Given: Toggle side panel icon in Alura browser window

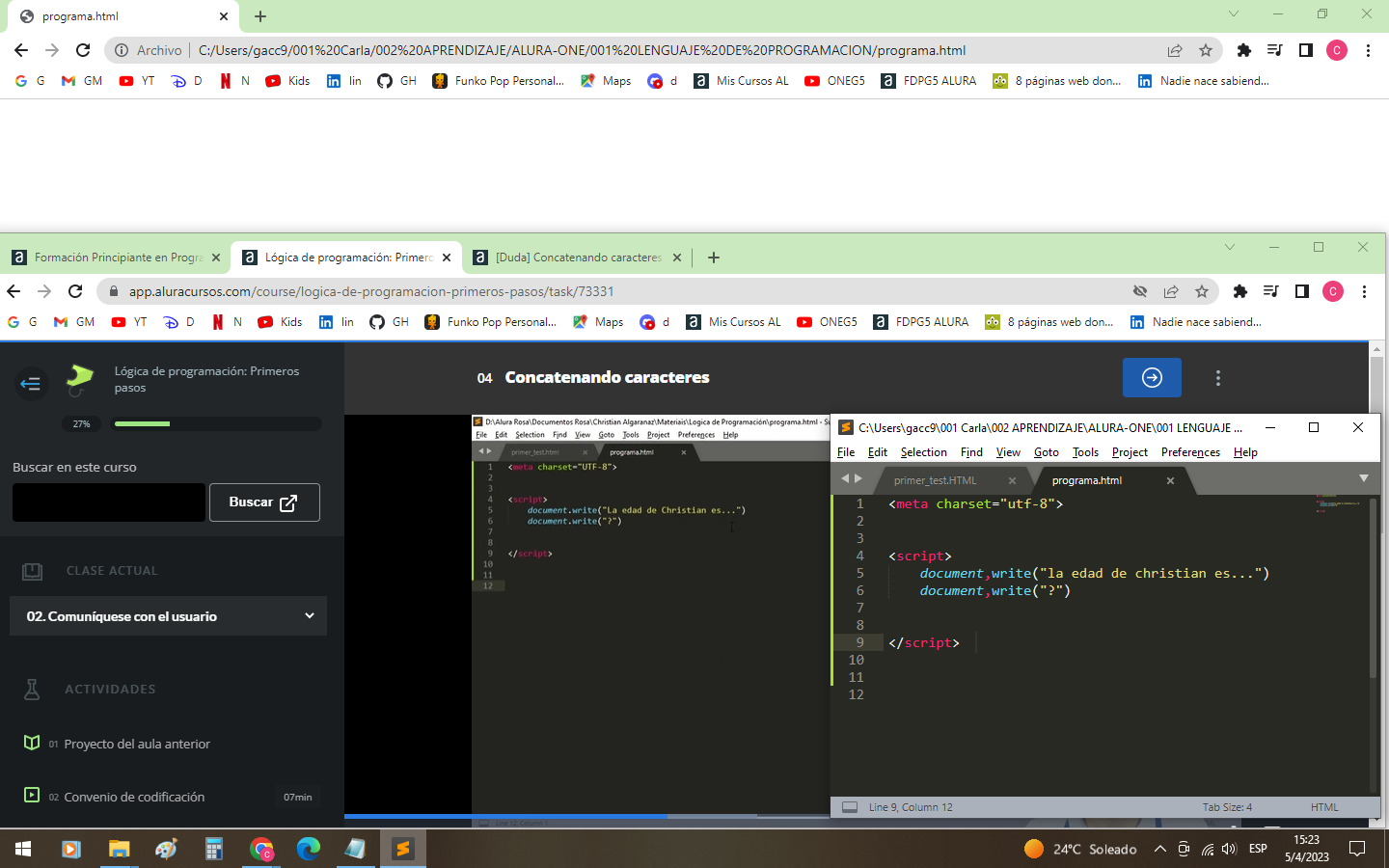Looking at the screenshot, I should click(1301, 291).
